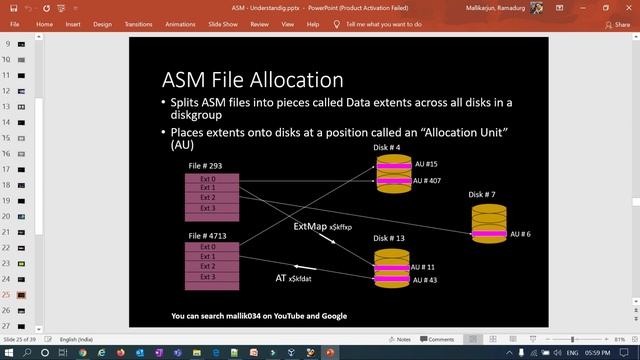Screen dimensions: 640x360
Task: Click the zoom slider handle
Action: point(573,340)
